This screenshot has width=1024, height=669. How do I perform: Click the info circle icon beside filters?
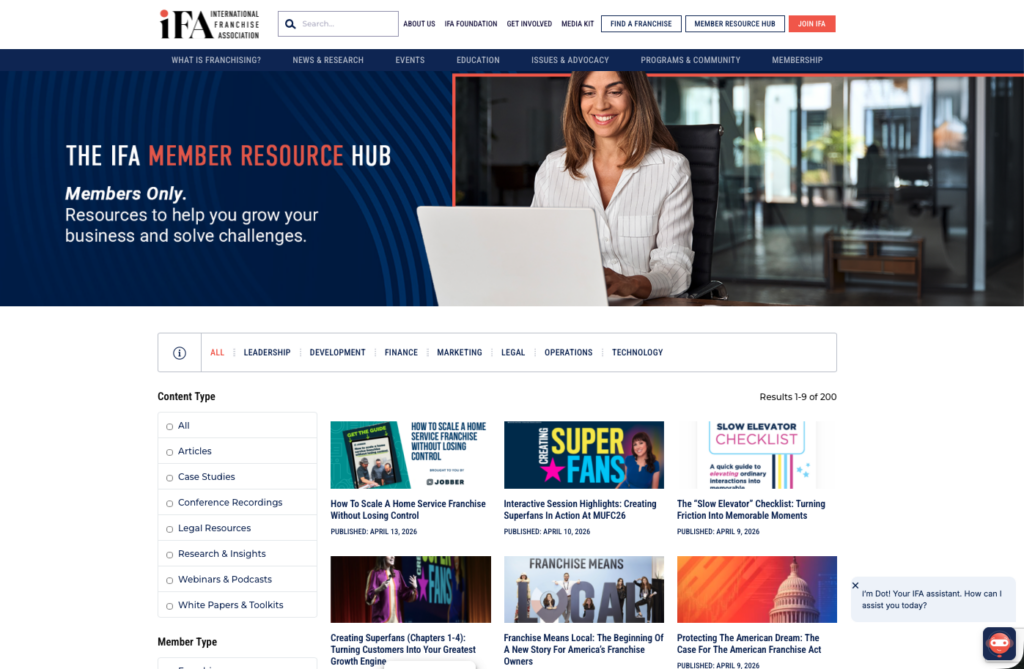click(x=180, y=353)
